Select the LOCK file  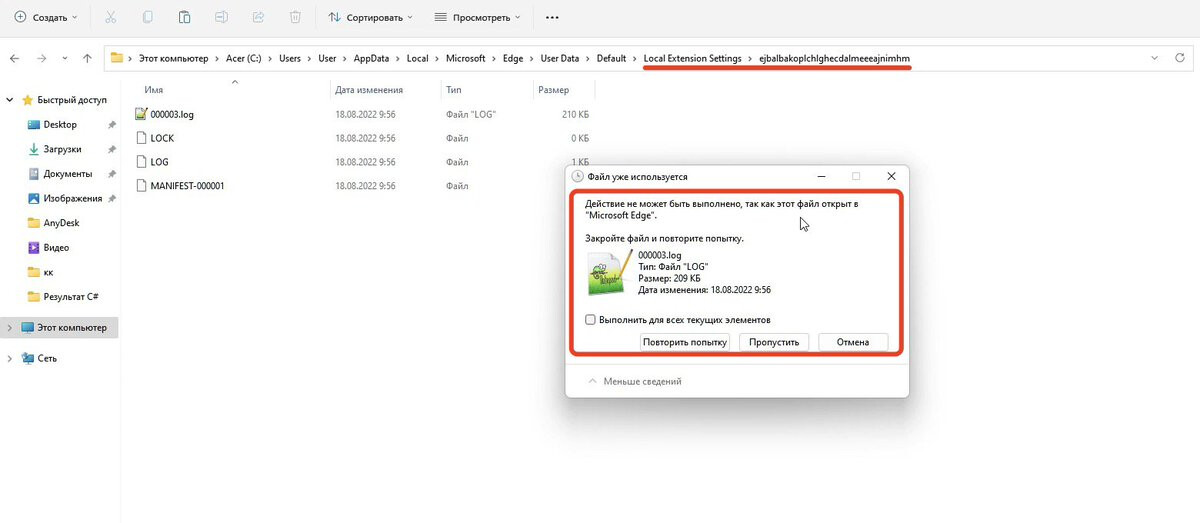(162, 138)
